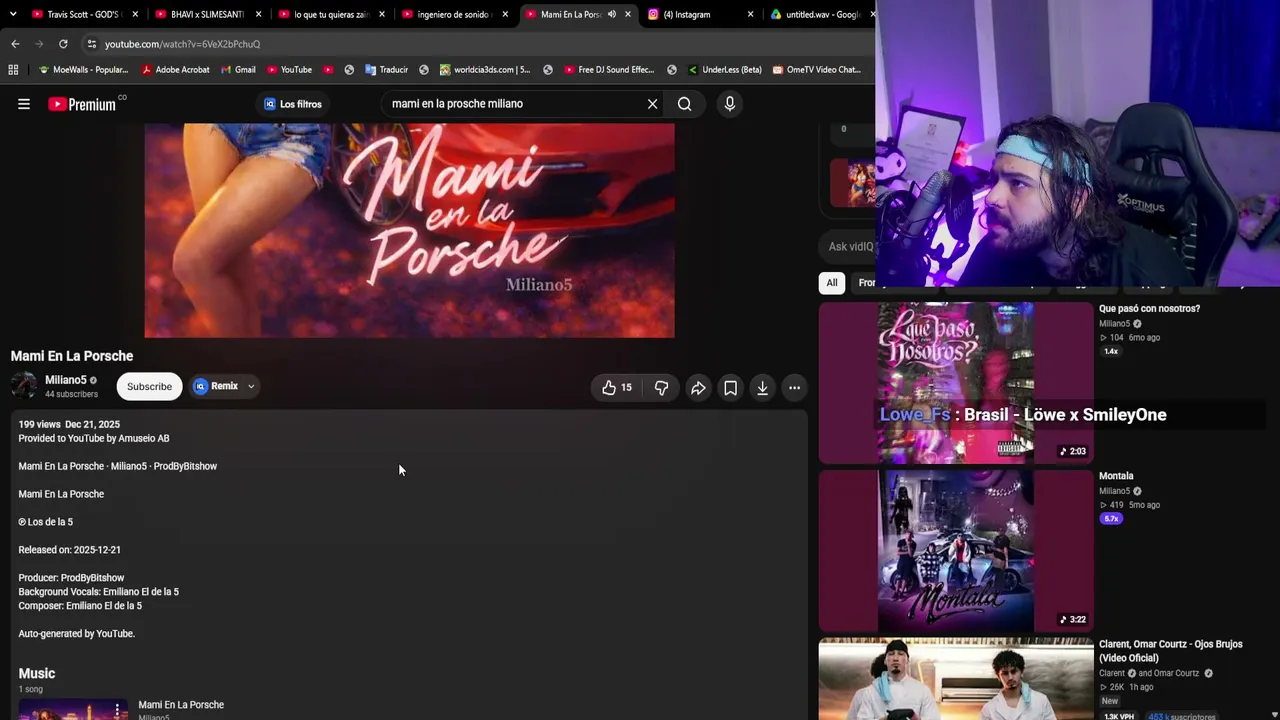1280x720 pixels.
Task: Open the Chrome apps grid icon
Action: coord(13,70)
